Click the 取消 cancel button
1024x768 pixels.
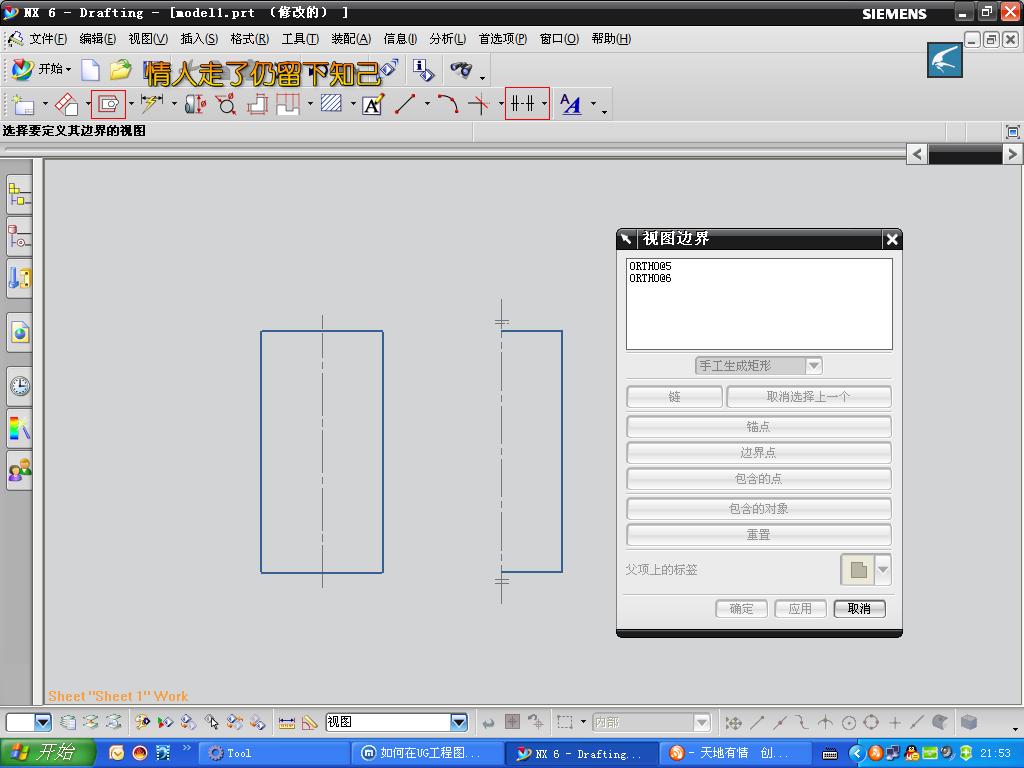pyautogui.click(x=859, y=609)
